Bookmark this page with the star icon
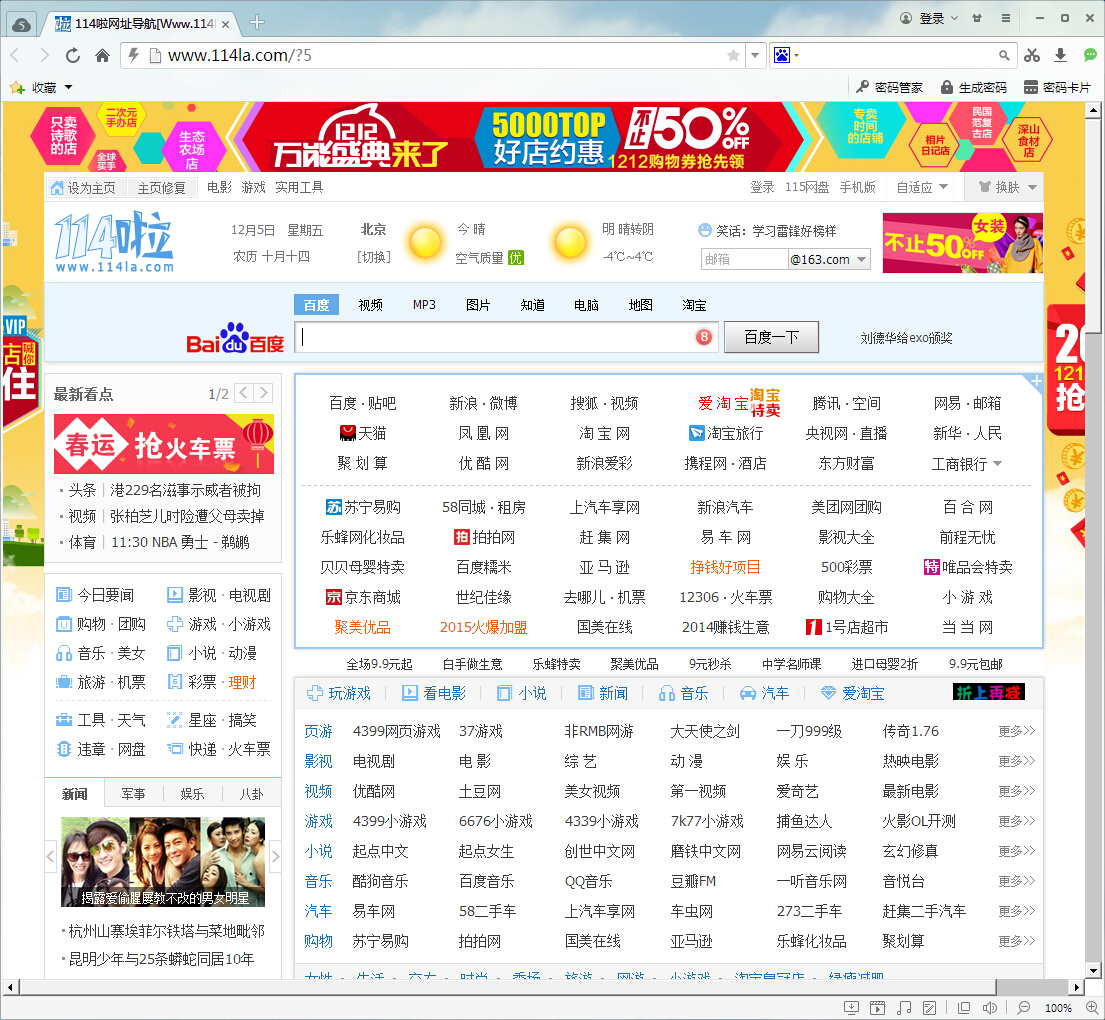This screenshot has height=1020, width=1105. pyautogui.click(x=733, y=56)
